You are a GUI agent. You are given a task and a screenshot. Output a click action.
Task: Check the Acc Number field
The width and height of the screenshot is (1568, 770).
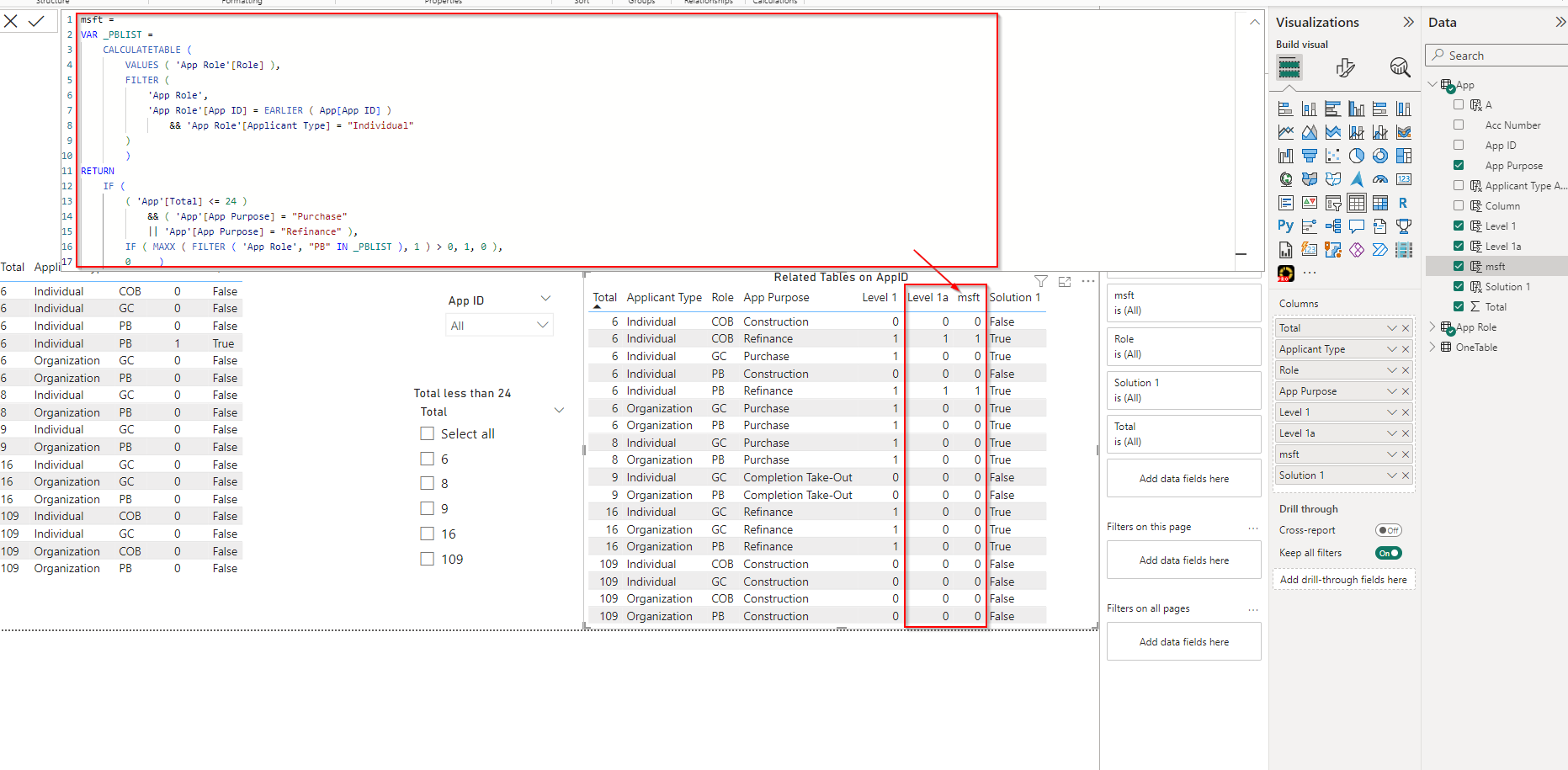pyautogui.click(x=1459, y=125)
